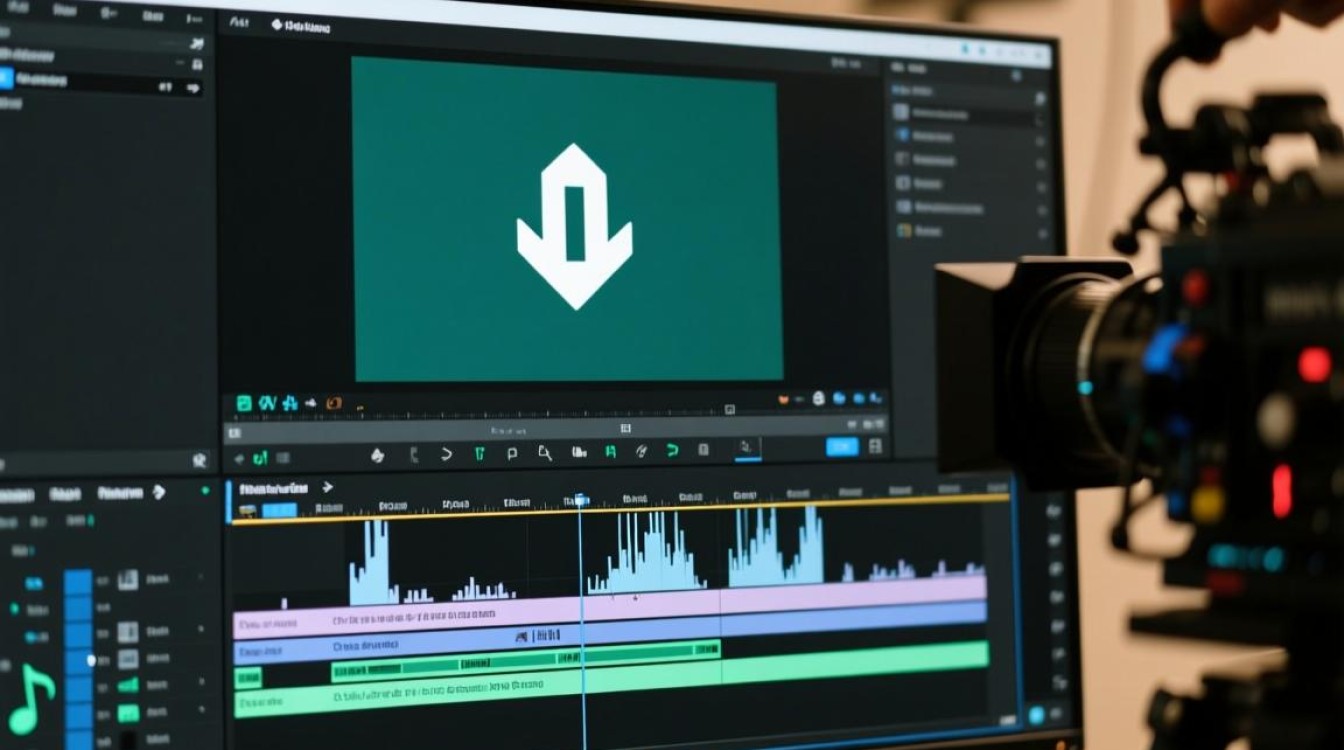Click small white arrow icon under preview
This screenshot has height=750, width=1344.
point(311,404)
